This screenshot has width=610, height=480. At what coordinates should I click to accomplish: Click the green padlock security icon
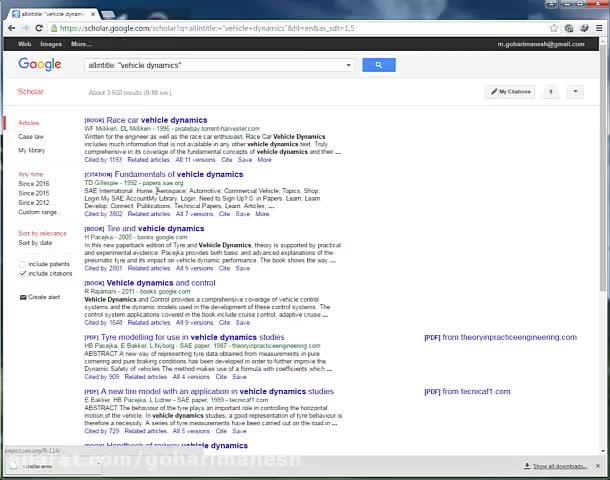tap(54, 28)
